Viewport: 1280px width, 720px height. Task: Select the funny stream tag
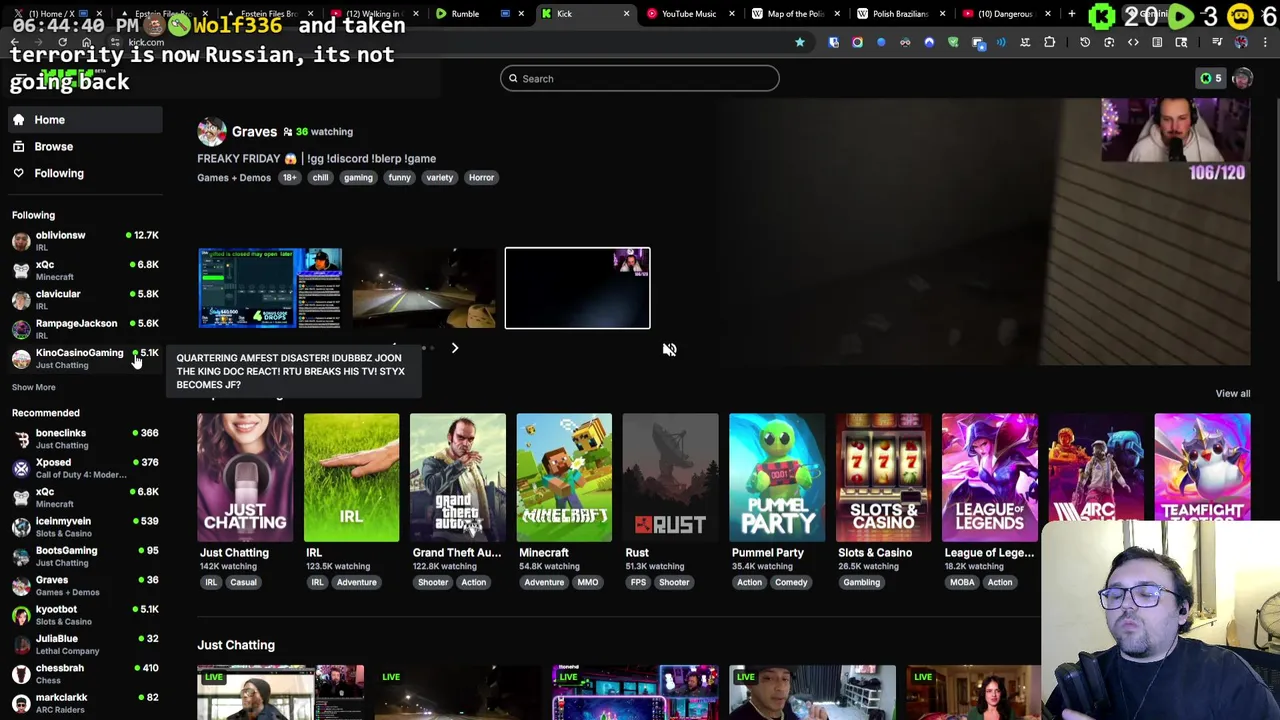(x=399, y=178)
